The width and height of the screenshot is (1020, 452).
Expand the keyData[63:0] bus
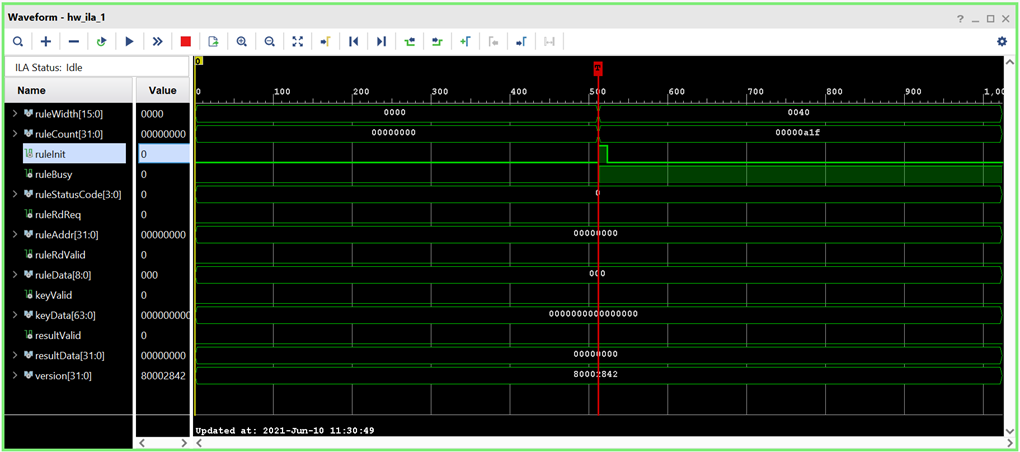[15, 315]
